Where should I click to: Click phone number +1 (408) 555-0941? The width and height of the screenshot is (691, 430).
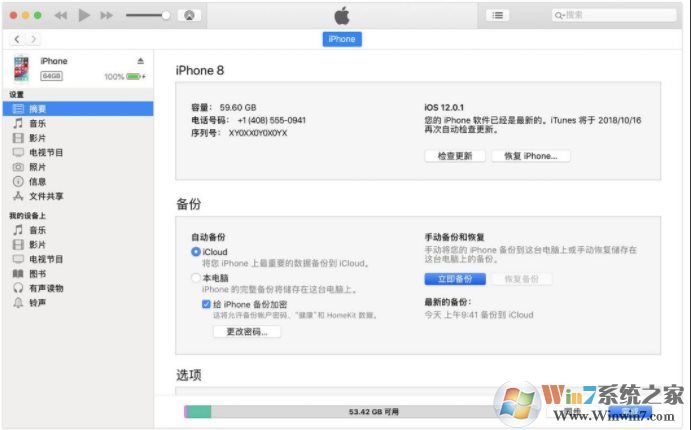pos(271,120)
